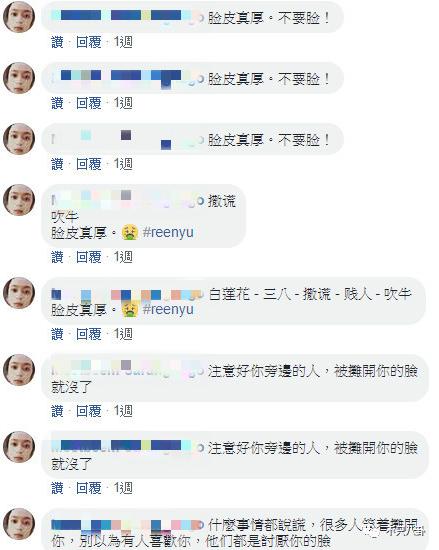
Task: Click avatar beside the 白莲花 comment
Action: pyautogui.click(x=19, y=293)
